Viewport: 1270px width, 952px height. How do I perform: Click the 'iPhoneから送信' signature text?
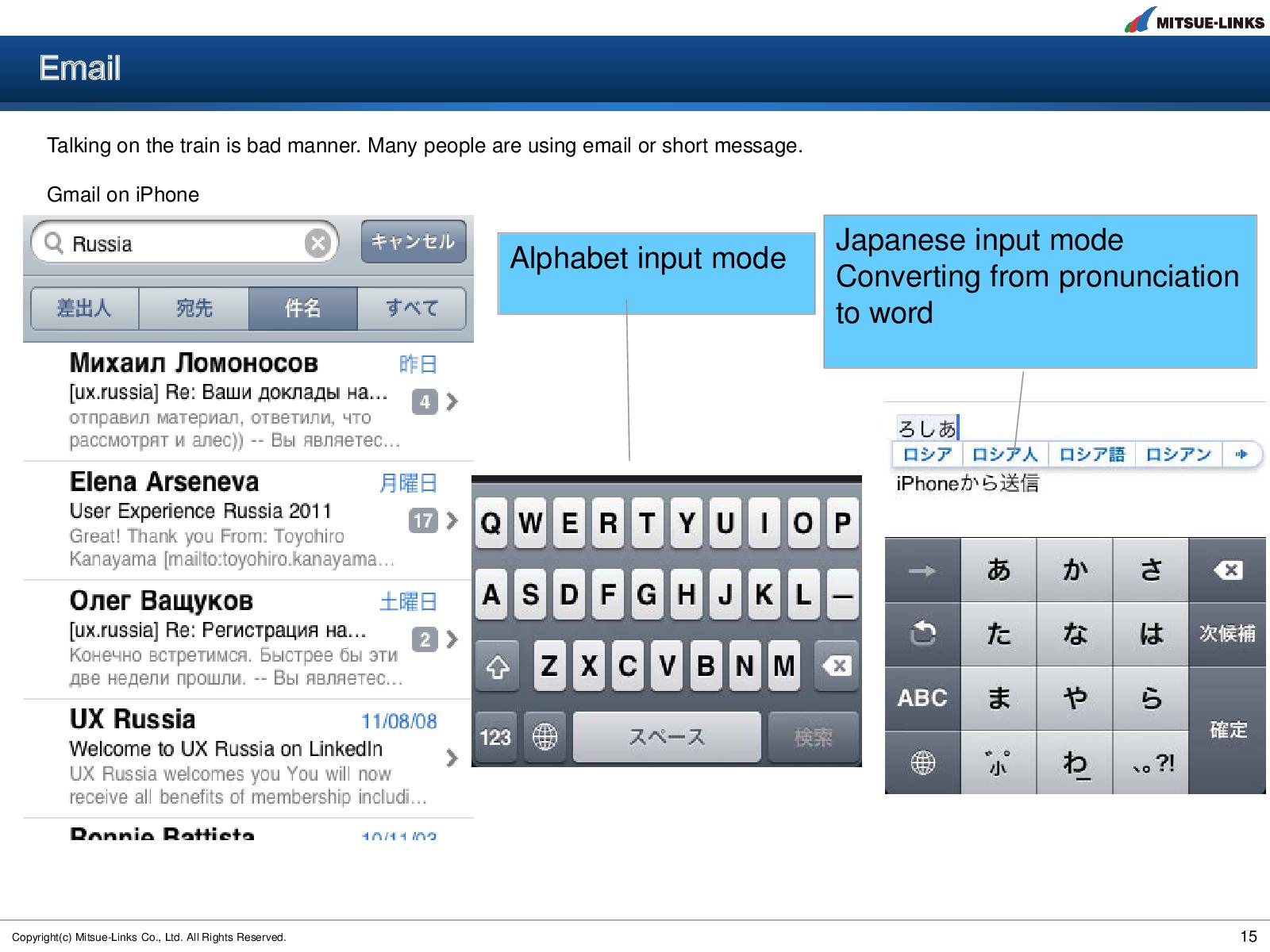[x=968, y=483]
